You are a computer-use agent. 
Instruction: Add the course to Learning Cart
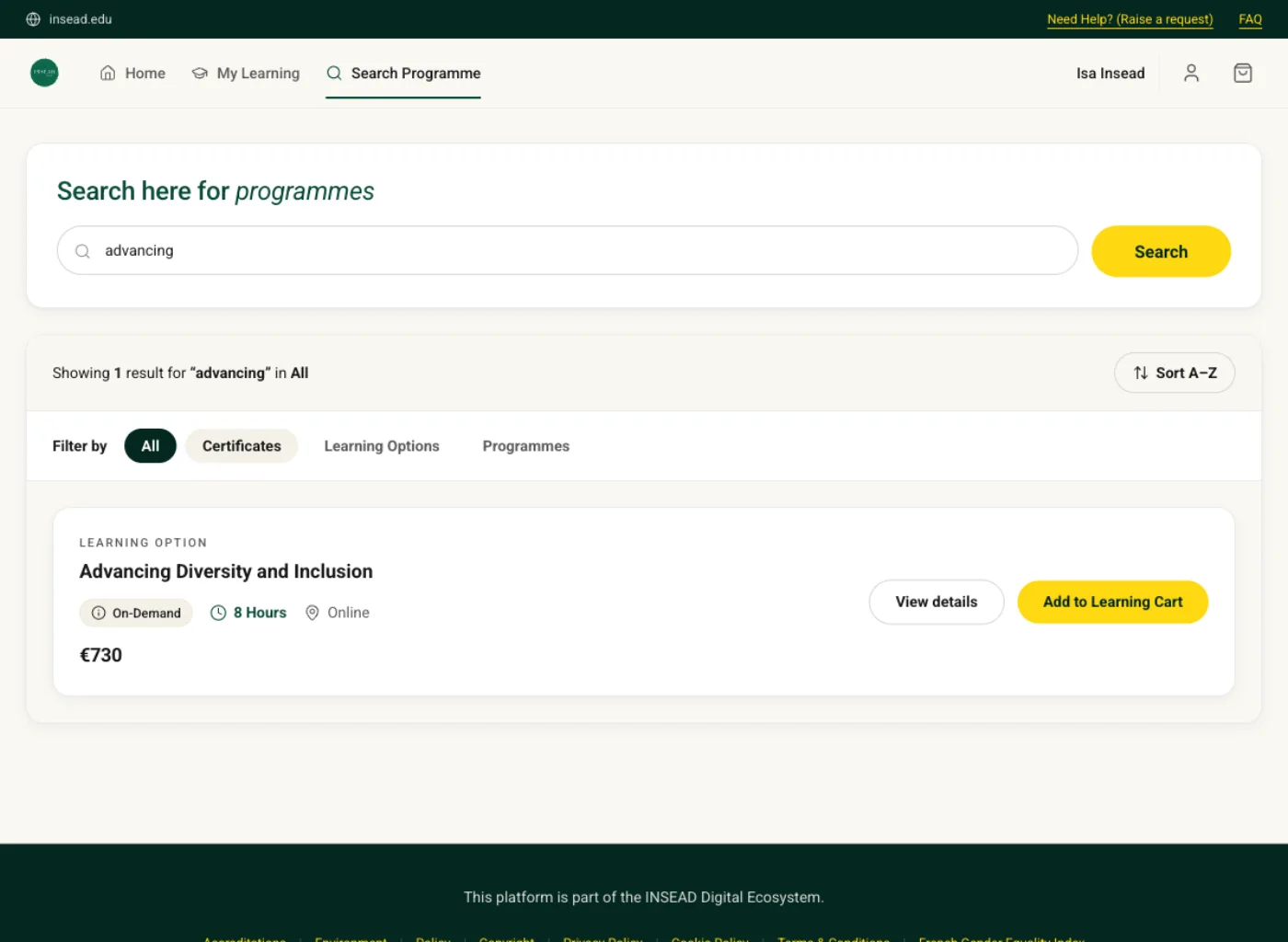point(1113,602)
